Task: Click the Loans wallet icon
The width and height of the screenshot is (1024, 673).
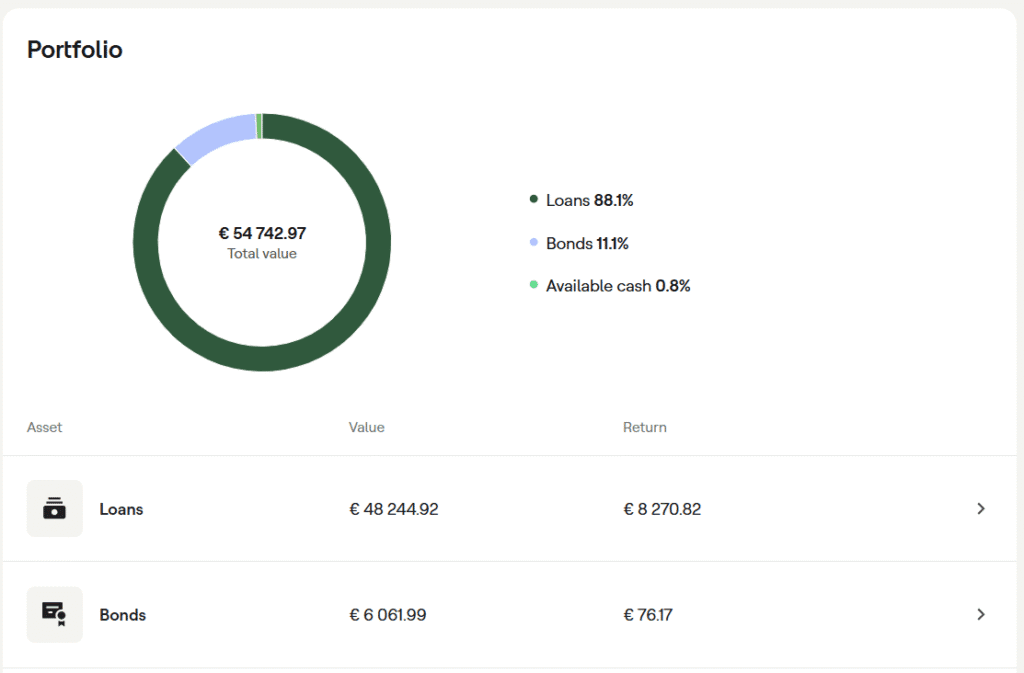Action: (54, 509)
